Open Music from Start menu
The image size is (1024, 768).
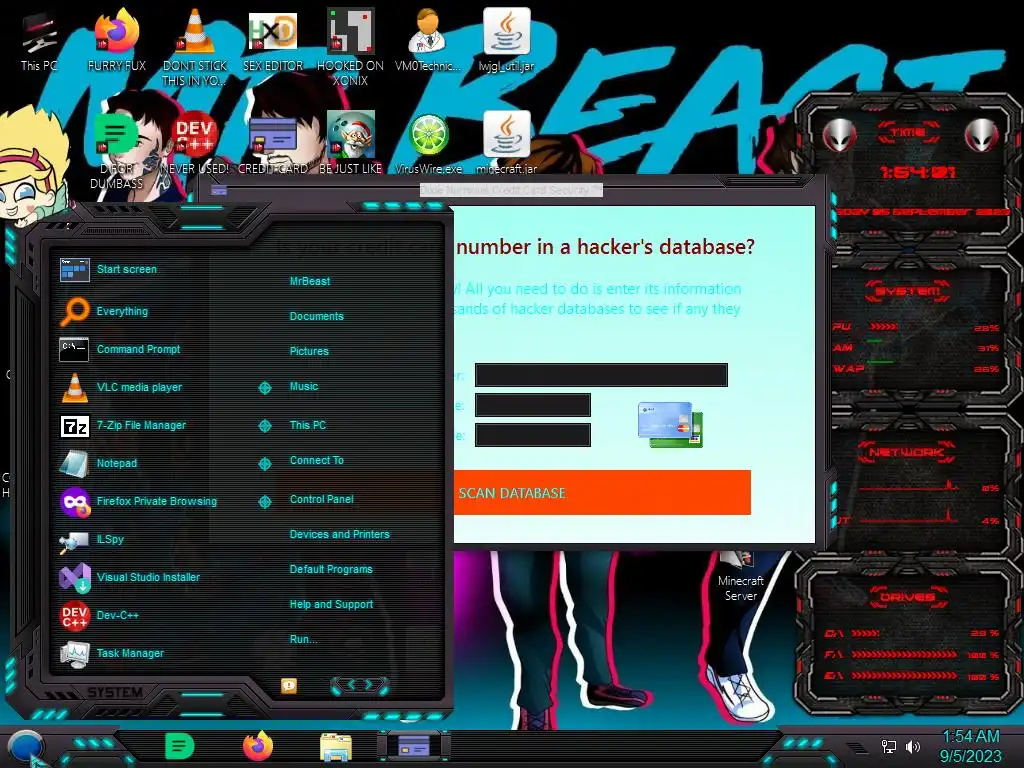tap(304, 387)
